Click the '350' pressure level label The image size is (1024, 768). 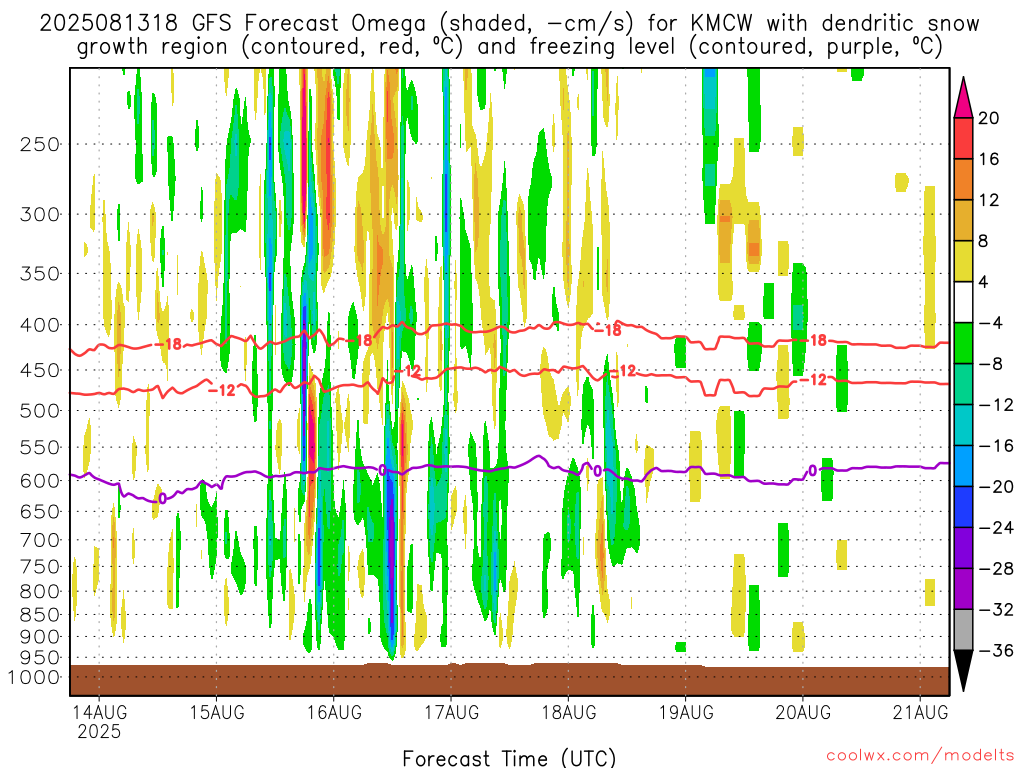click(x=40, y=274)
